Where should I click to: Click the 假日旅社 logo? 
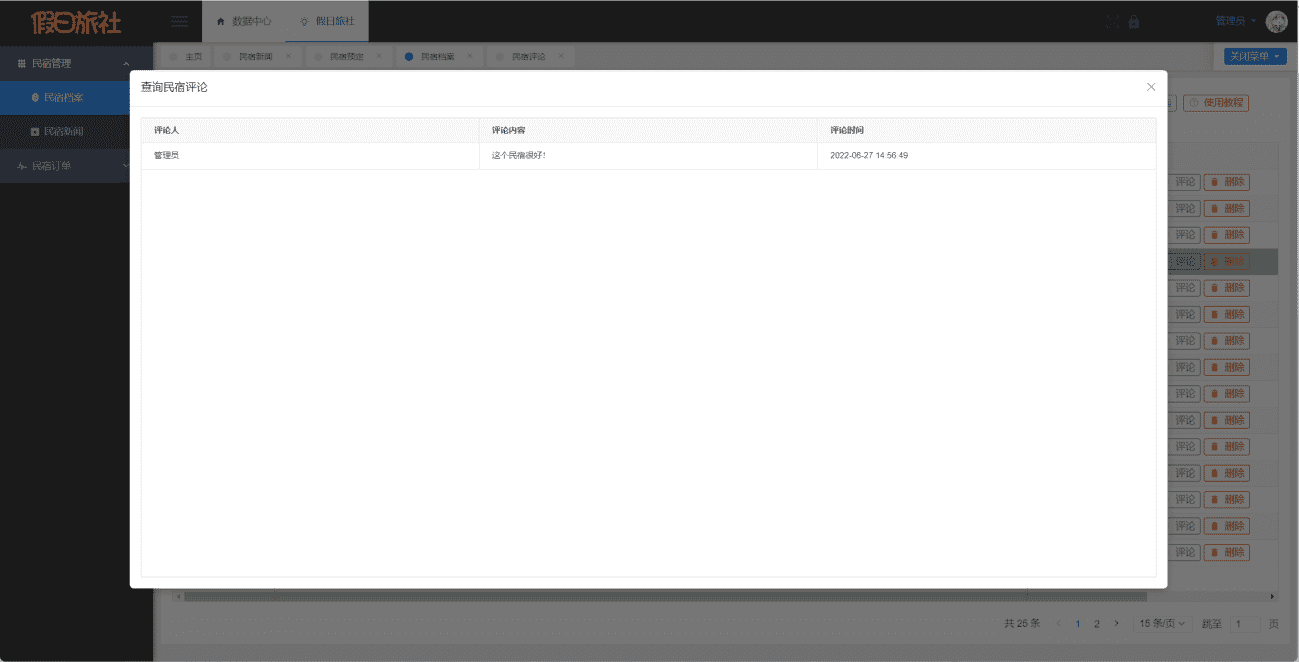pyautogui.click(x=76, y=21)
